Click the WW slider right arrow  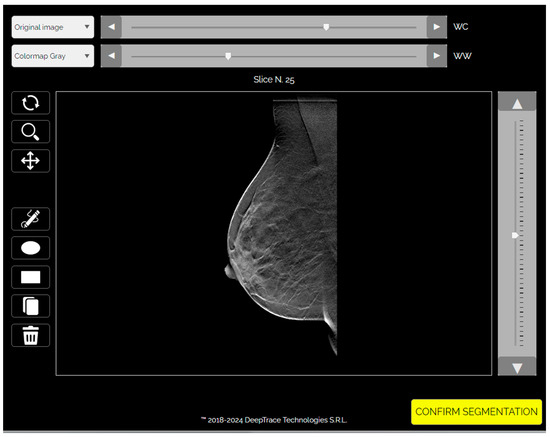(x=437, y=56)
